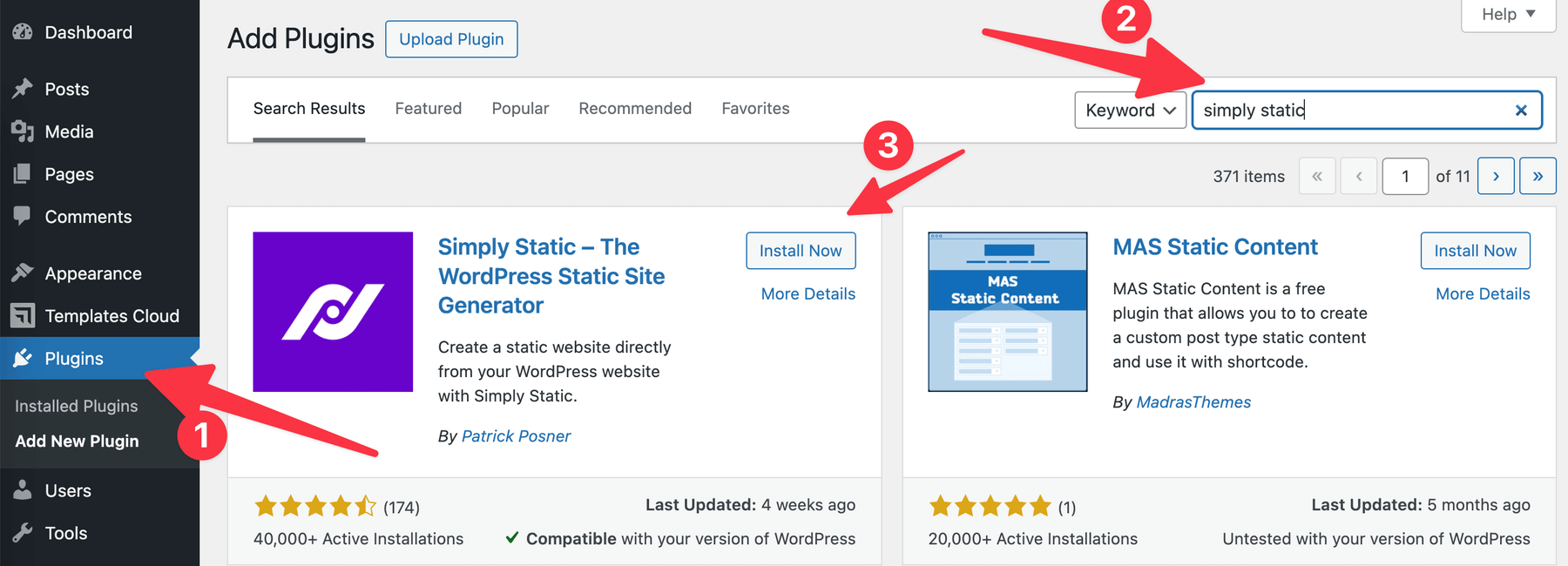Click the Templates Cloud icon
Image resolution: width=1568 pixels, height=566 pixels.
tap(23, 315)
